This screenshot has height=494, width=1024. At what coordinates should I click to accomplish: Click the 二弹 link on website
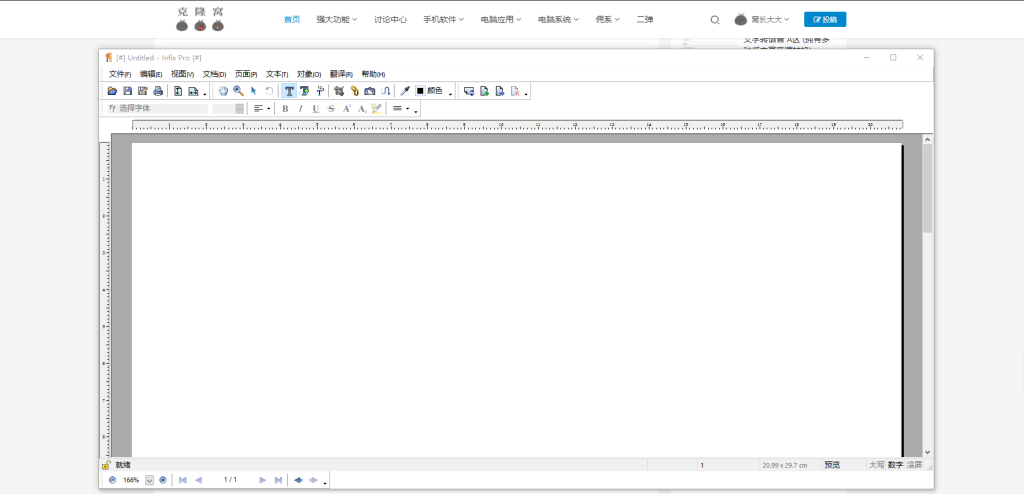click(645, 20)
